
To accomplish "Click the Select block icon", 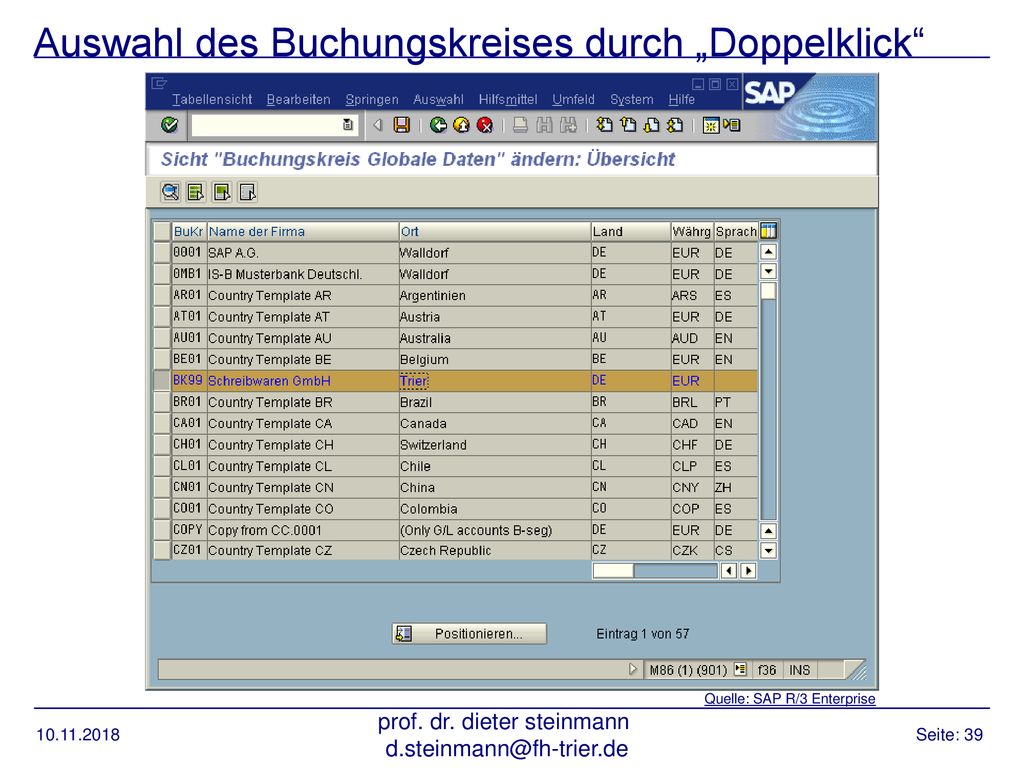I will tap(222, 192).
